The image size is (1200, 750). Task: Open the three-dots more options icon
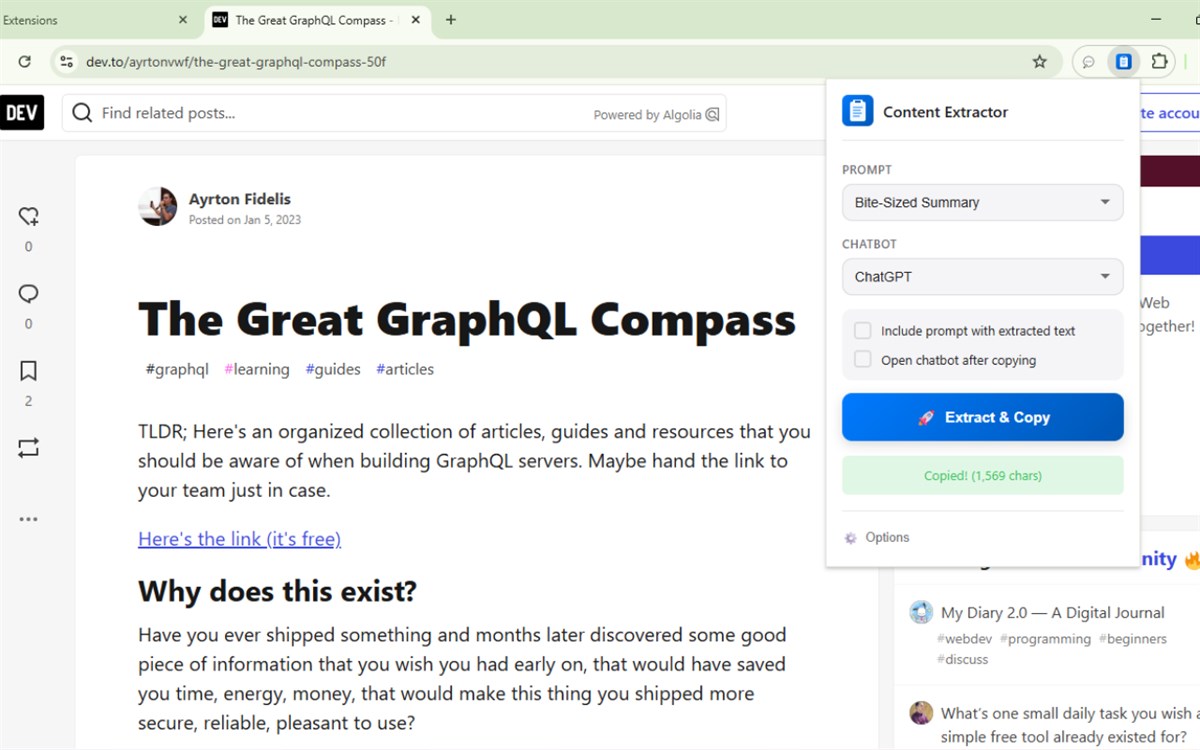pos(28,519)
